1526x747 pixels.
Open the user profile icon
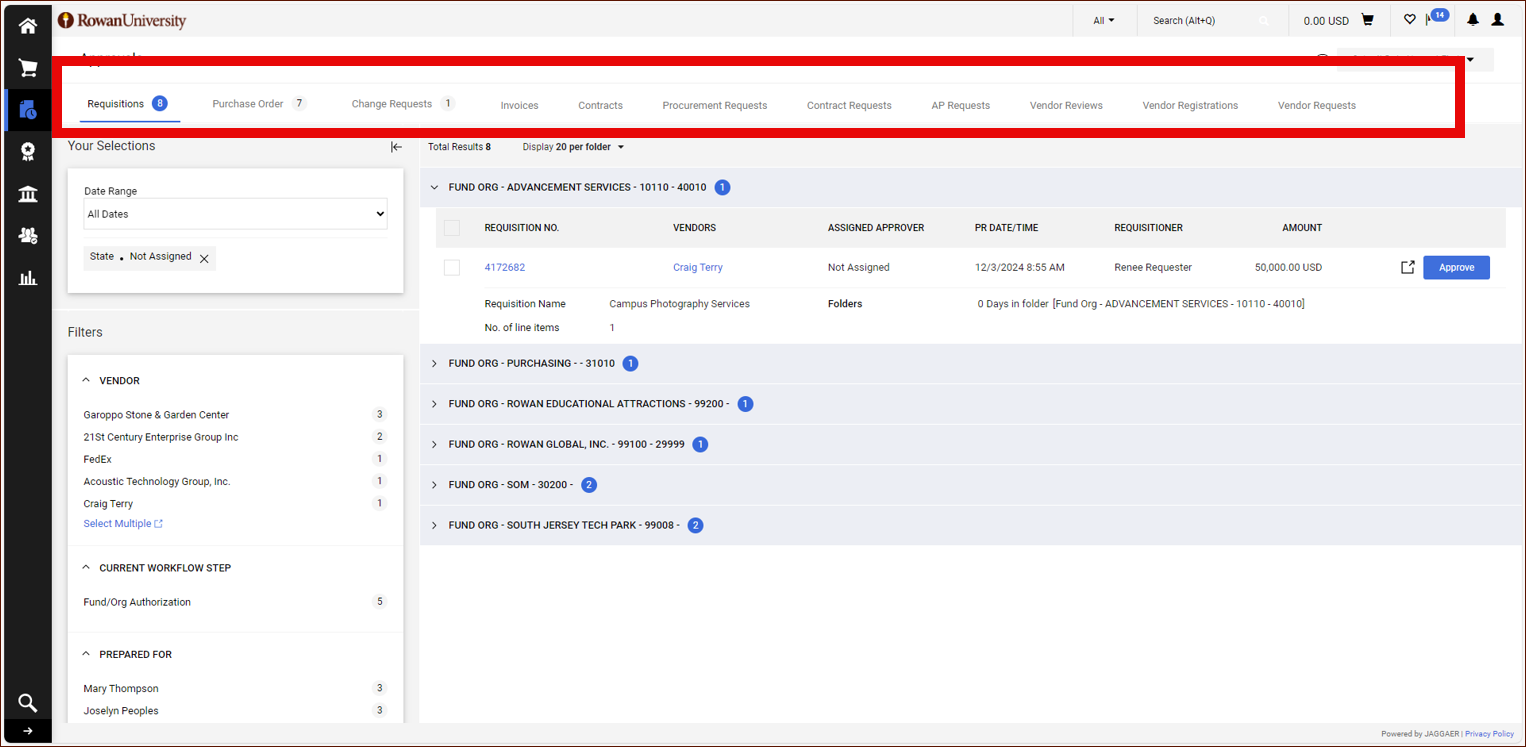(x=1497, y=20)
